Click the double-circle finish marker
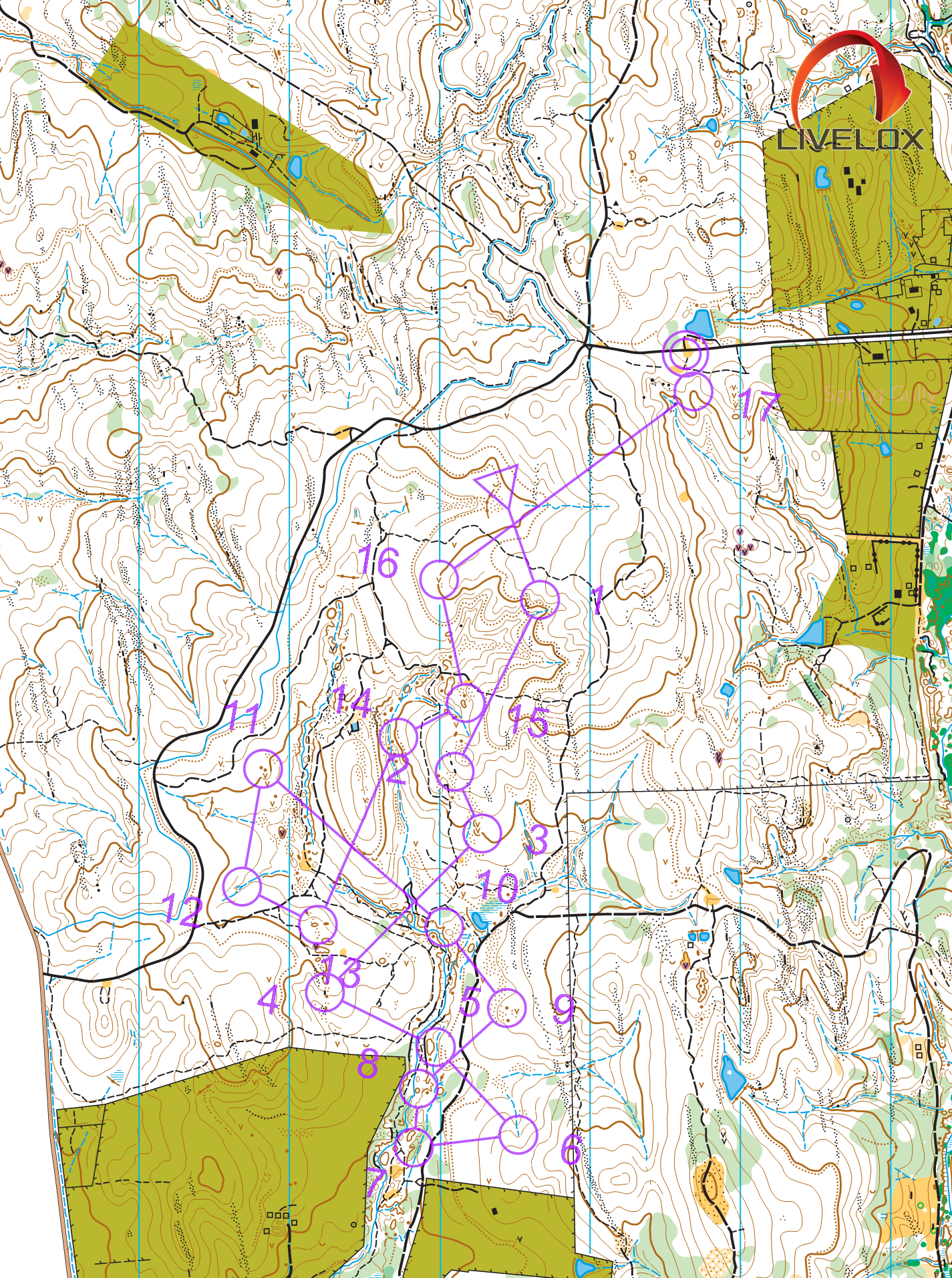This screenshot has width=952, height=1278. point(685,351)
